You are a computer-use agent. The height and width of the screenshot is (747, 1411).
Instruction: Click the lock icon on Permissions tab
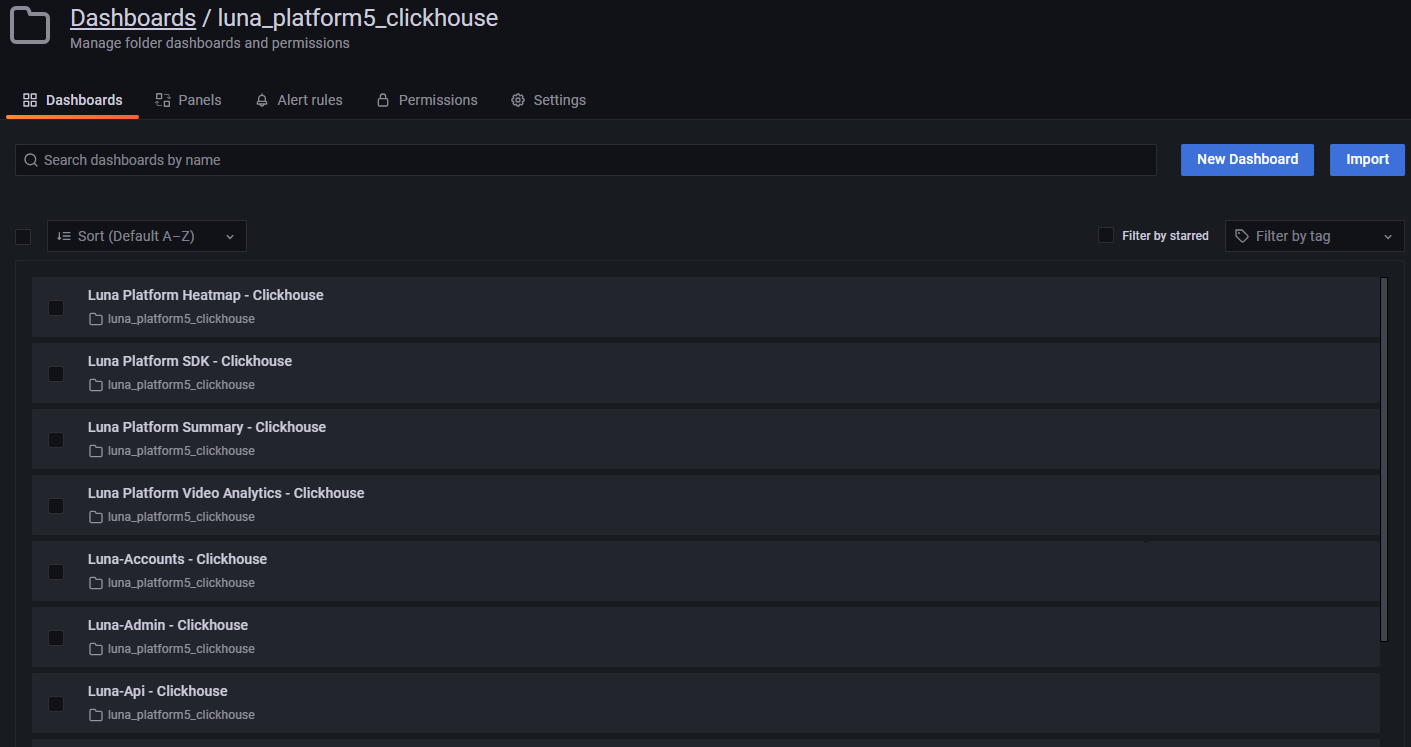tap(382, 100)
